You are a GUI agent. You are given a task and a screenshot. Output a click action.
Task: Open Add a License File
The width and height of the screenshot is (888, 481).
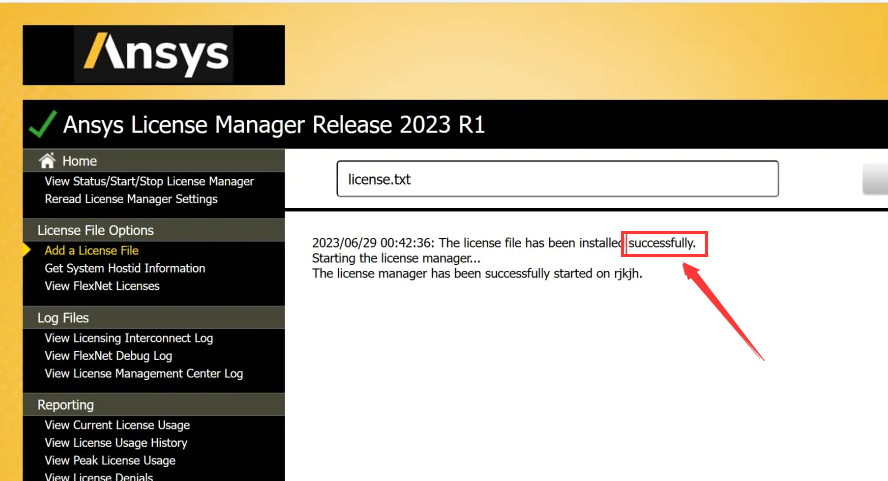coord(91,250)
